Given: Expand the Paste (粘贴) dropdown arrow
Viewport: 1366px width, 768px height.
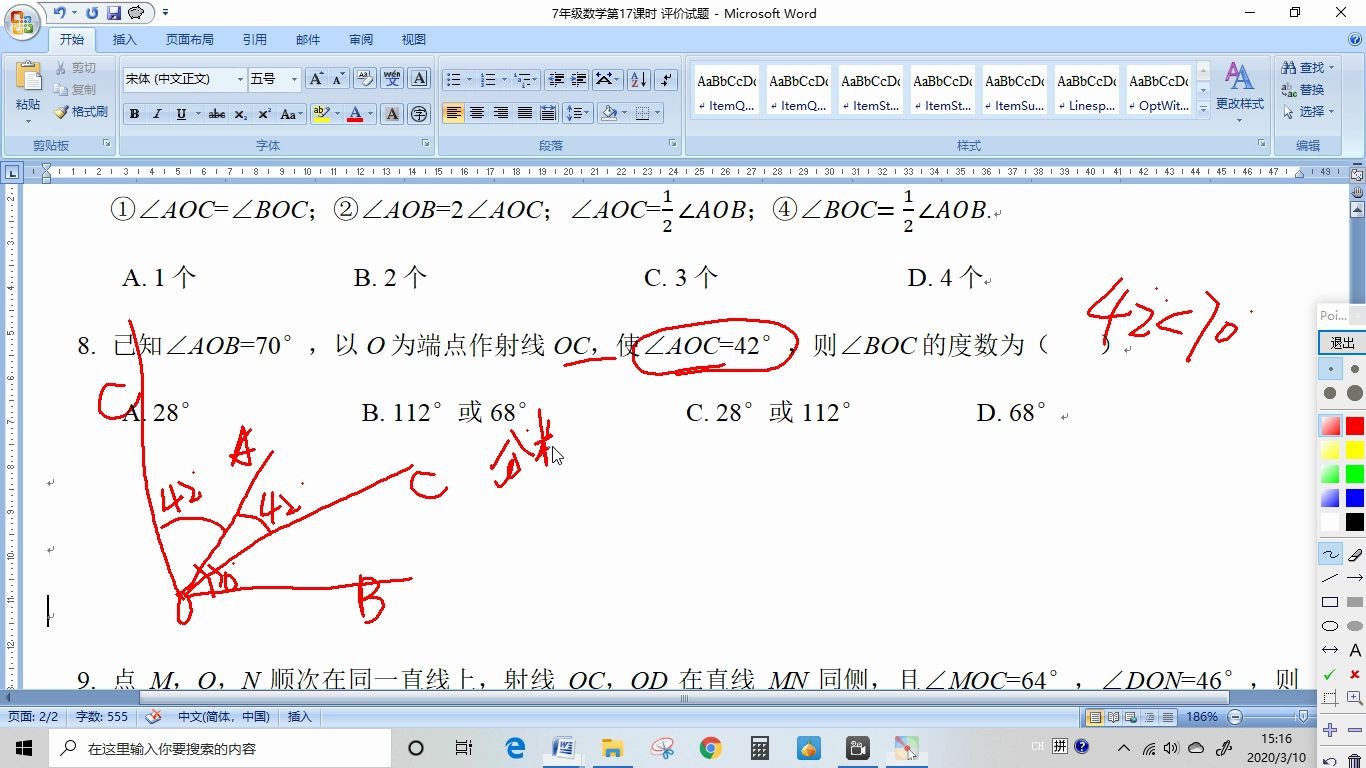Looking at the screenshot, I should pyautogui.click(x=28, y=121).
